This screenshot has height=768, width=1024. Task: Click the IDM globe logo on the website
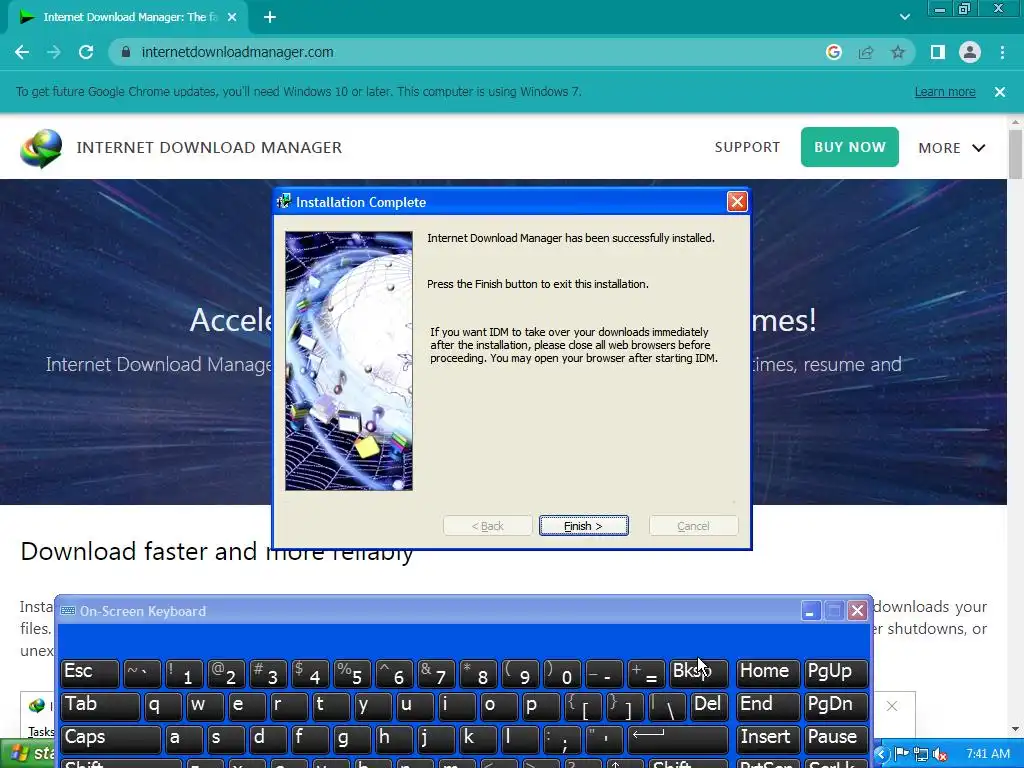(x=41, y=148)
